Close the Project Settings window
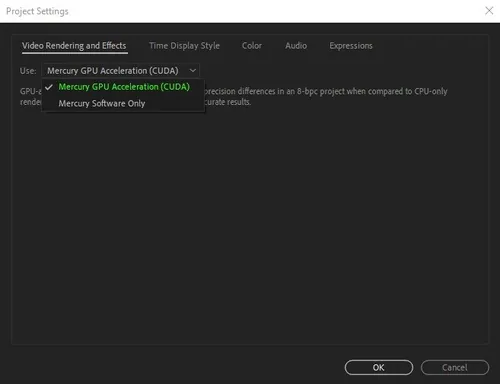 click(489, 11)
